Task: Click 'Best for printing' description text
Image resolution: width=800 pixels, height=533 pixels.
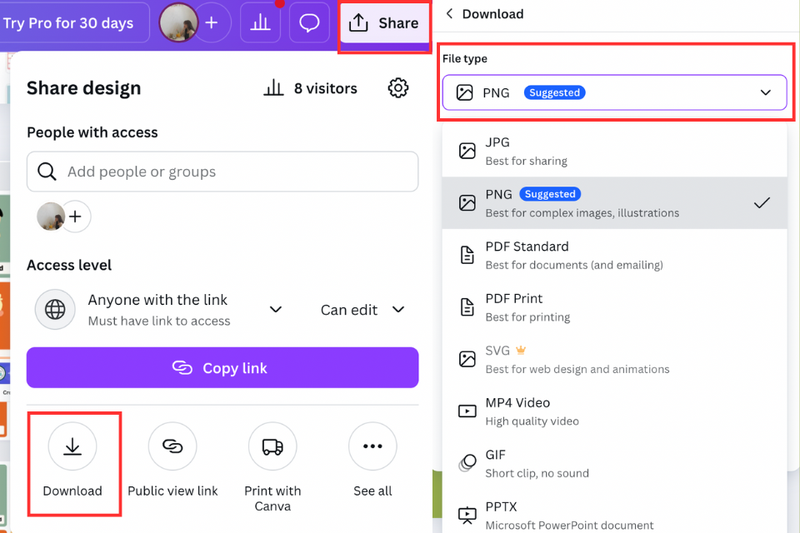Action: tap(528, 317)
